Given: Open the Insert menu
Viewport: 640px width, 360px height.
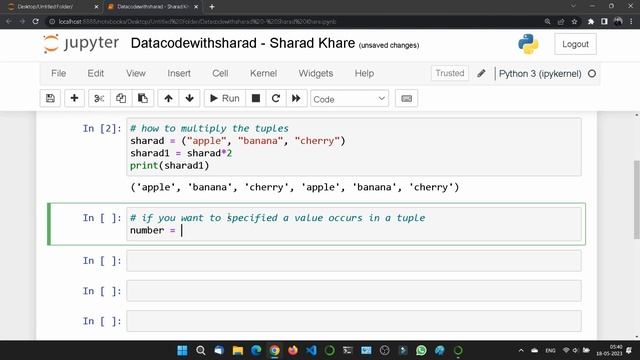Looking at the screenshot, I should [179, 73].
